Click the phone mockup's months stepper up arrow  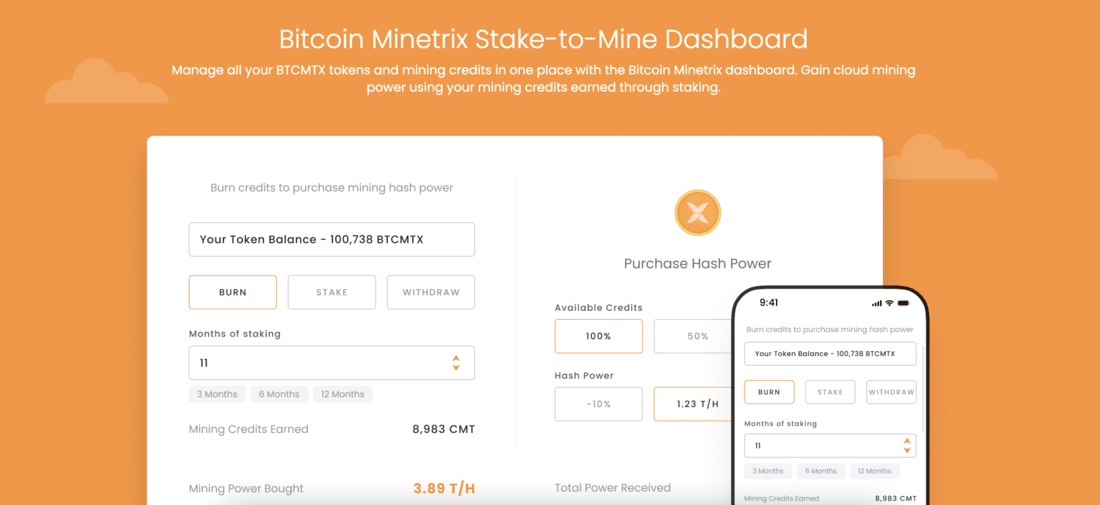906,440
